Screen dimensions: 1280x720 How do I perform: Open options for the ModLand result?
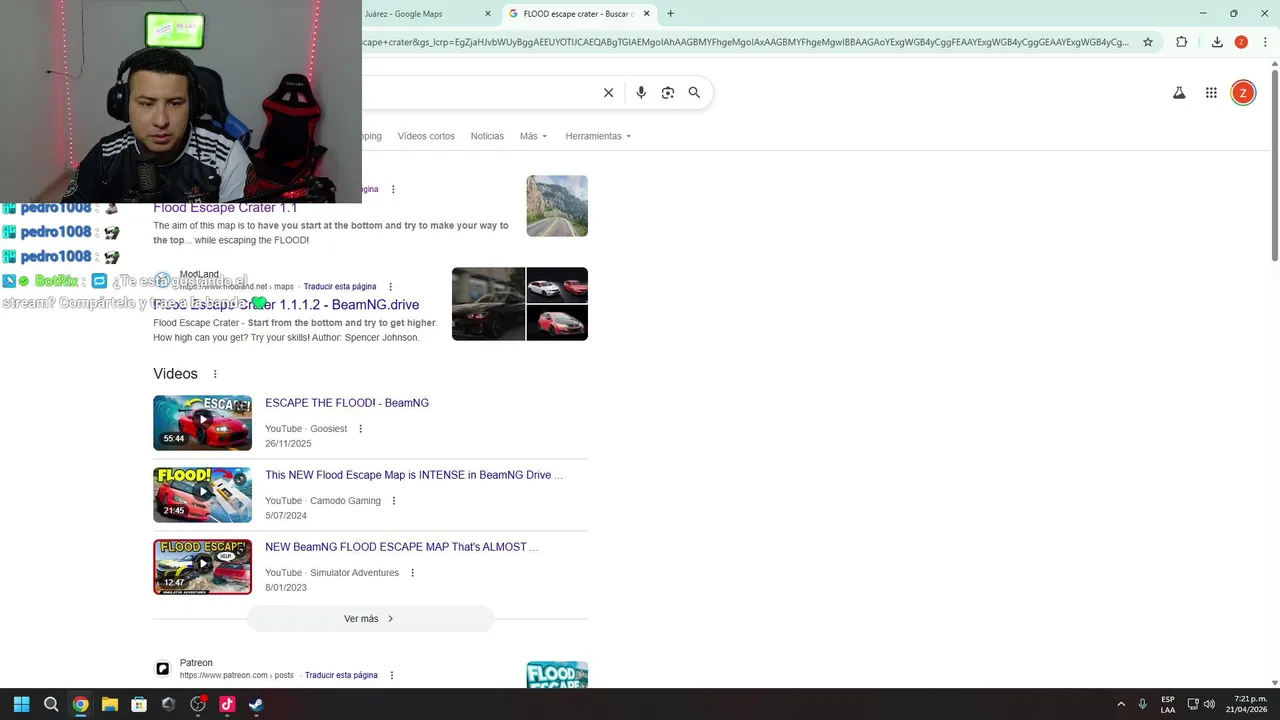(x=390, y=287)
